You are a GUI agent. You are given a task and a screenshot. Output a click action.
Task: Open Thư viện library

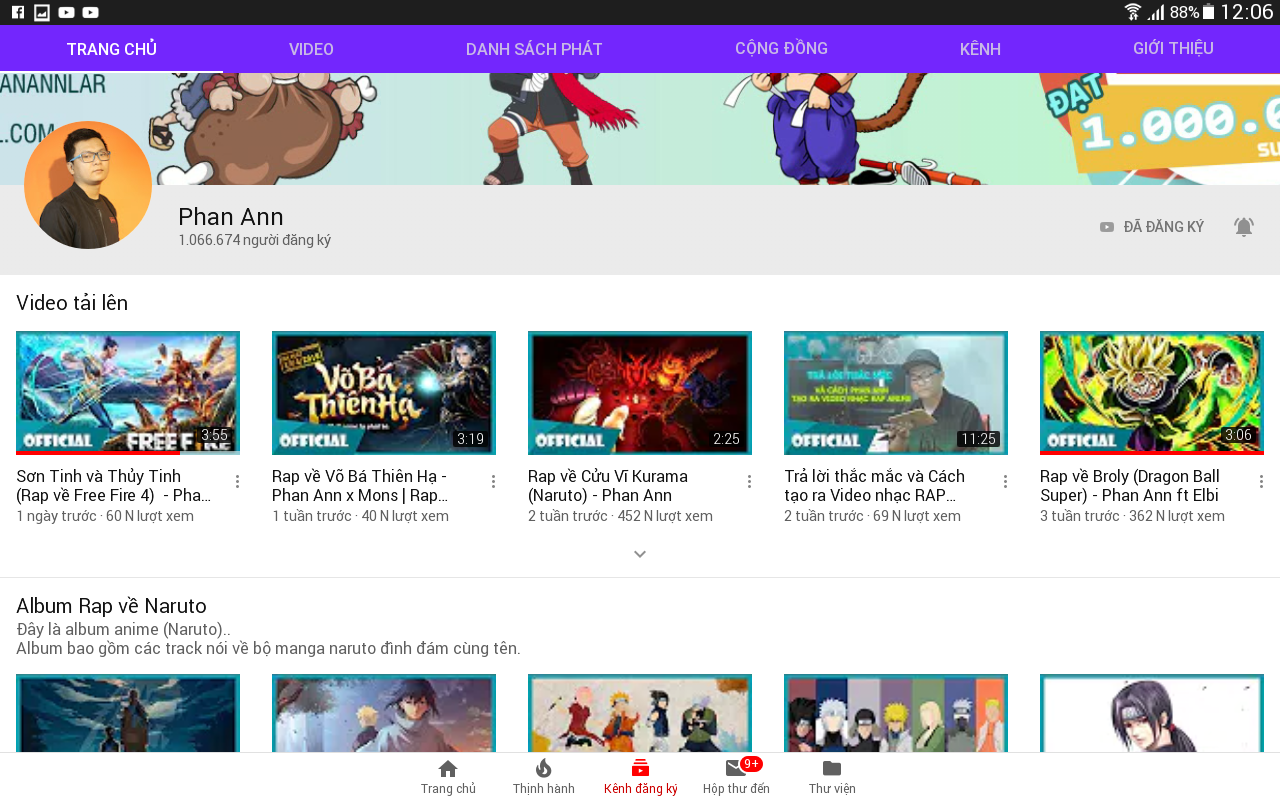pos(832,777)
